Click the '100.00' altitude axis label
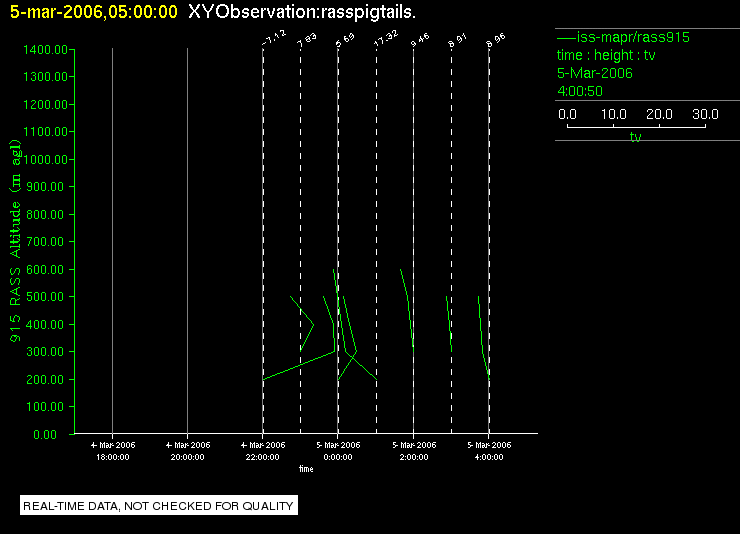The image size is (740, 534). [x=45, y=406]
